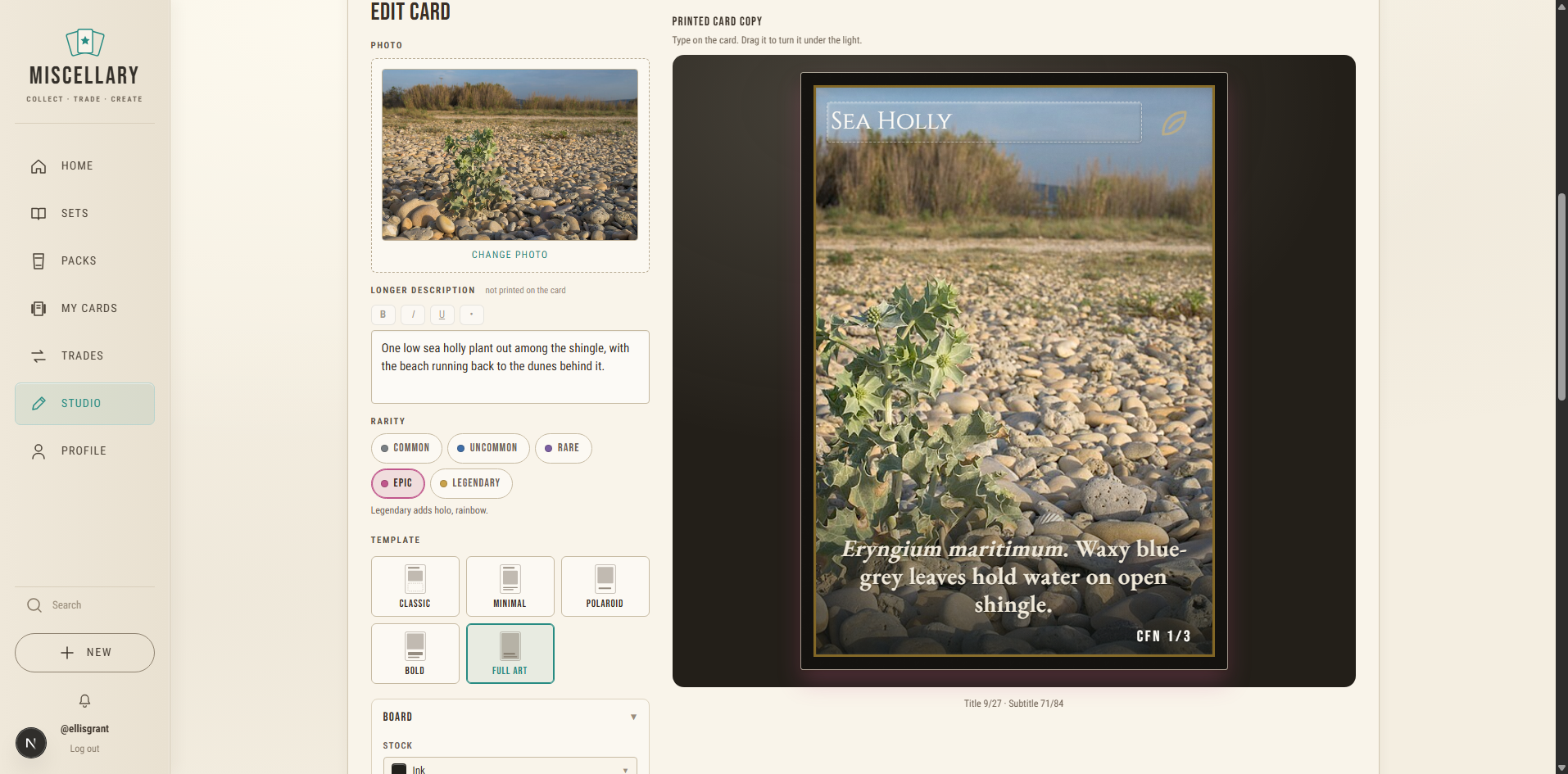This screenshot has width=1568, height=774.
Task: Select Rare rarity
Action: 564,448
